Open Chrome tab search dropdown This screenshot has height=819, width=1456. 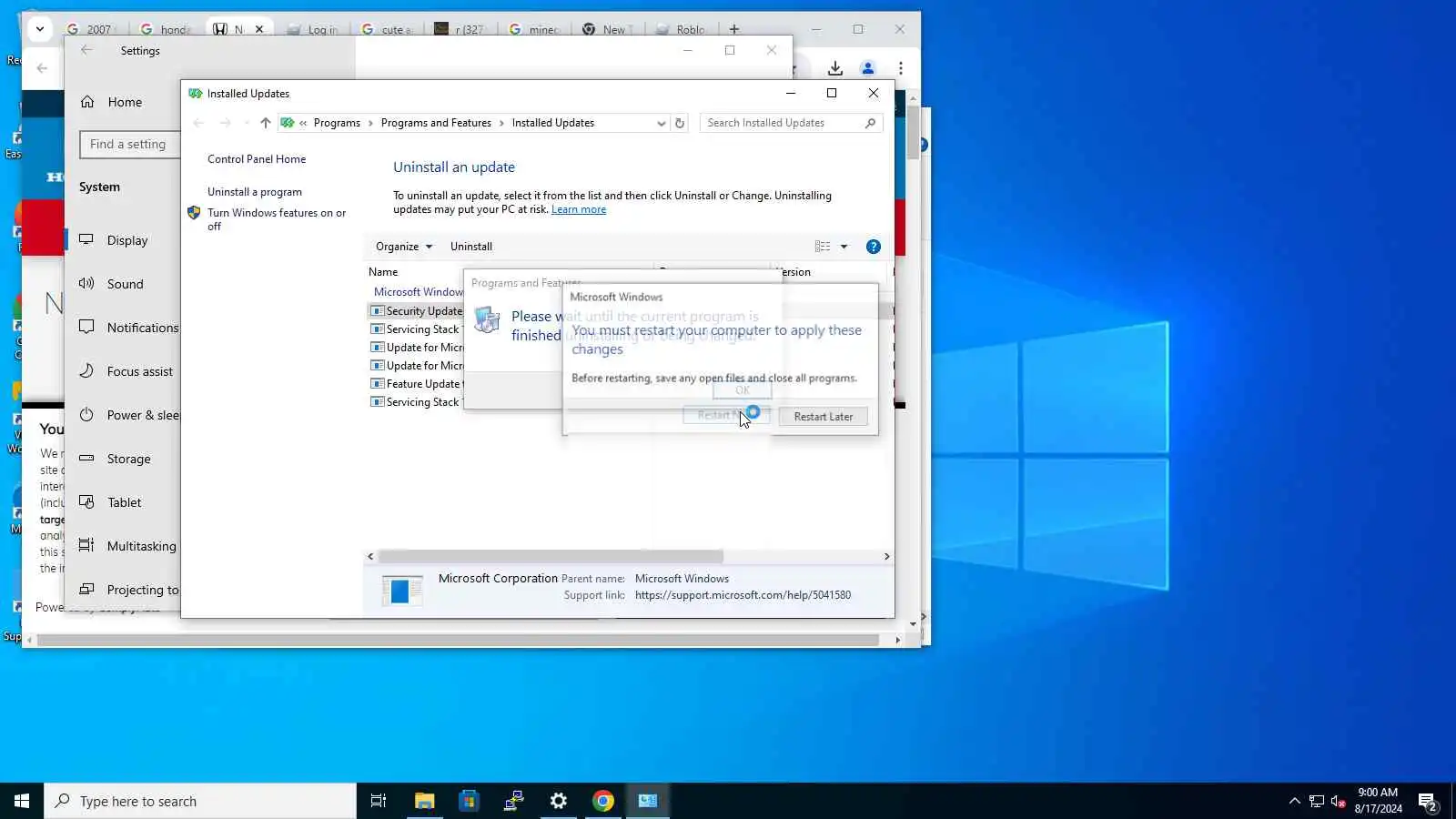(x=40, y=29)
